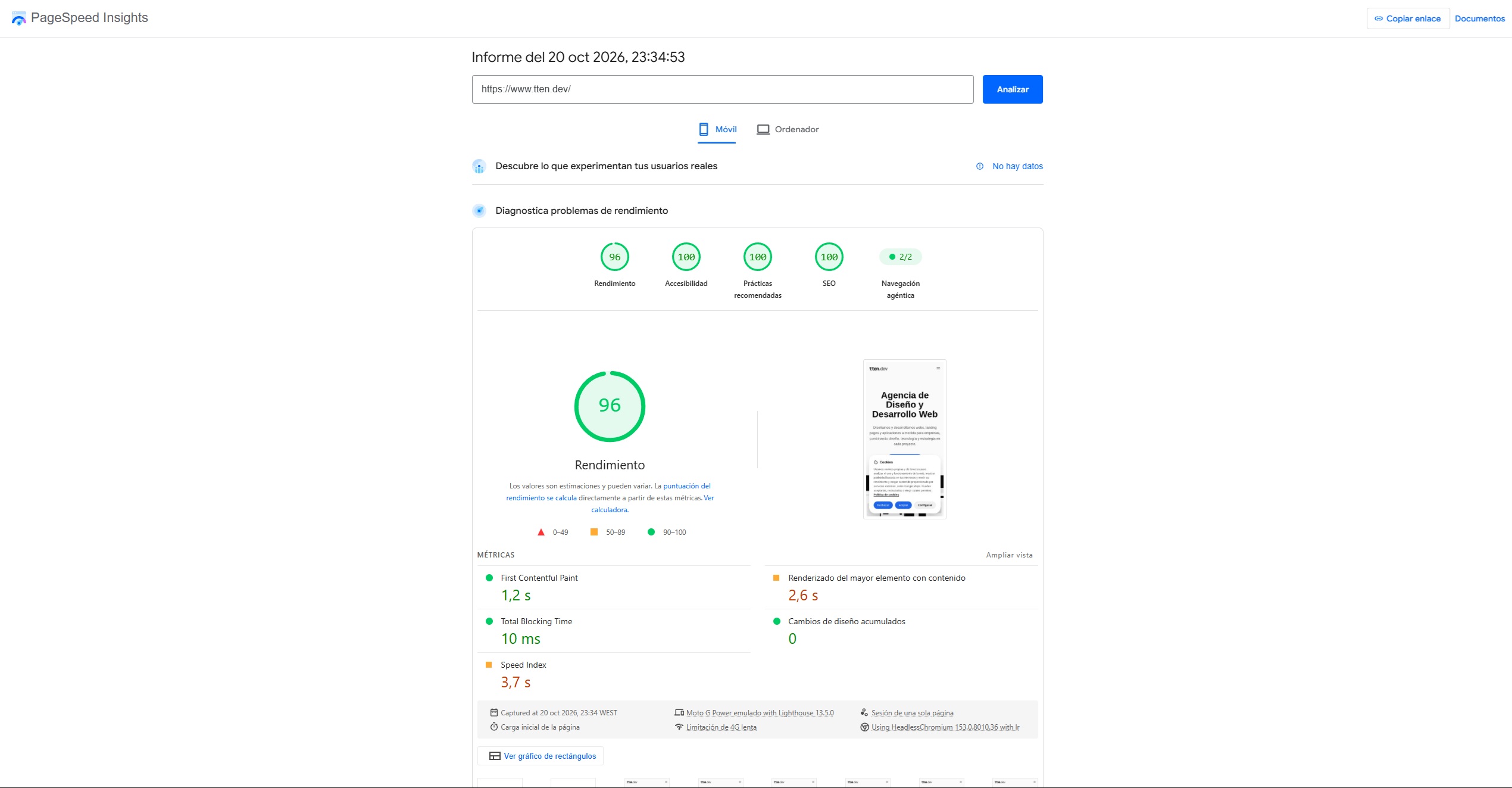This screenshot has width=1512, height=788.
Task: Open the Documentos link
Action: [1480, 18]
